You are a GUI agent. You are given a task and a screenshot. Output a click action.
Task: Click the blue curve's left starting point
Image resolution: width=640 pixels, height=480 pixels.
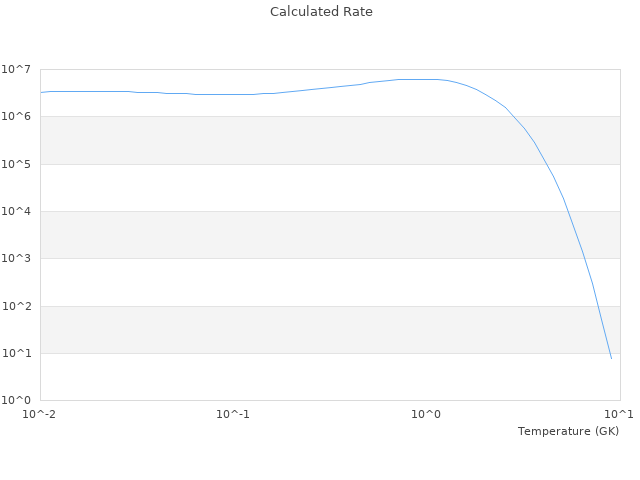coord(41,93)
